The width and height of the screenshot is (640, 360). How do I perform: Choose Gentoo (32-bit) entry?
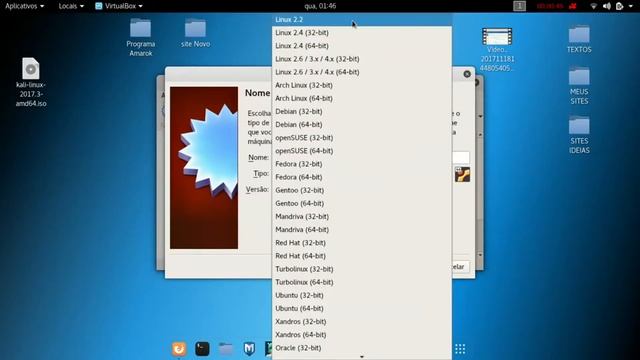click(x=362, y=190)
